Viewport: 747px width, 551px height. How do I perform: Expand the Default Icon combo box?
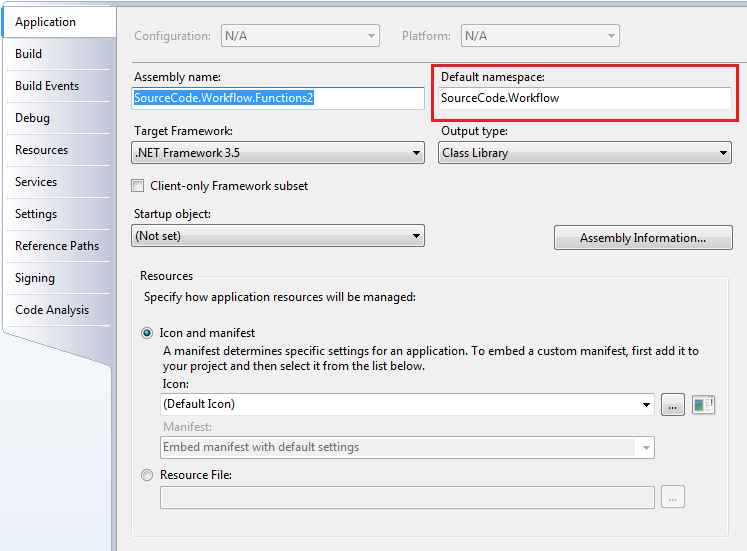(407, 404)
